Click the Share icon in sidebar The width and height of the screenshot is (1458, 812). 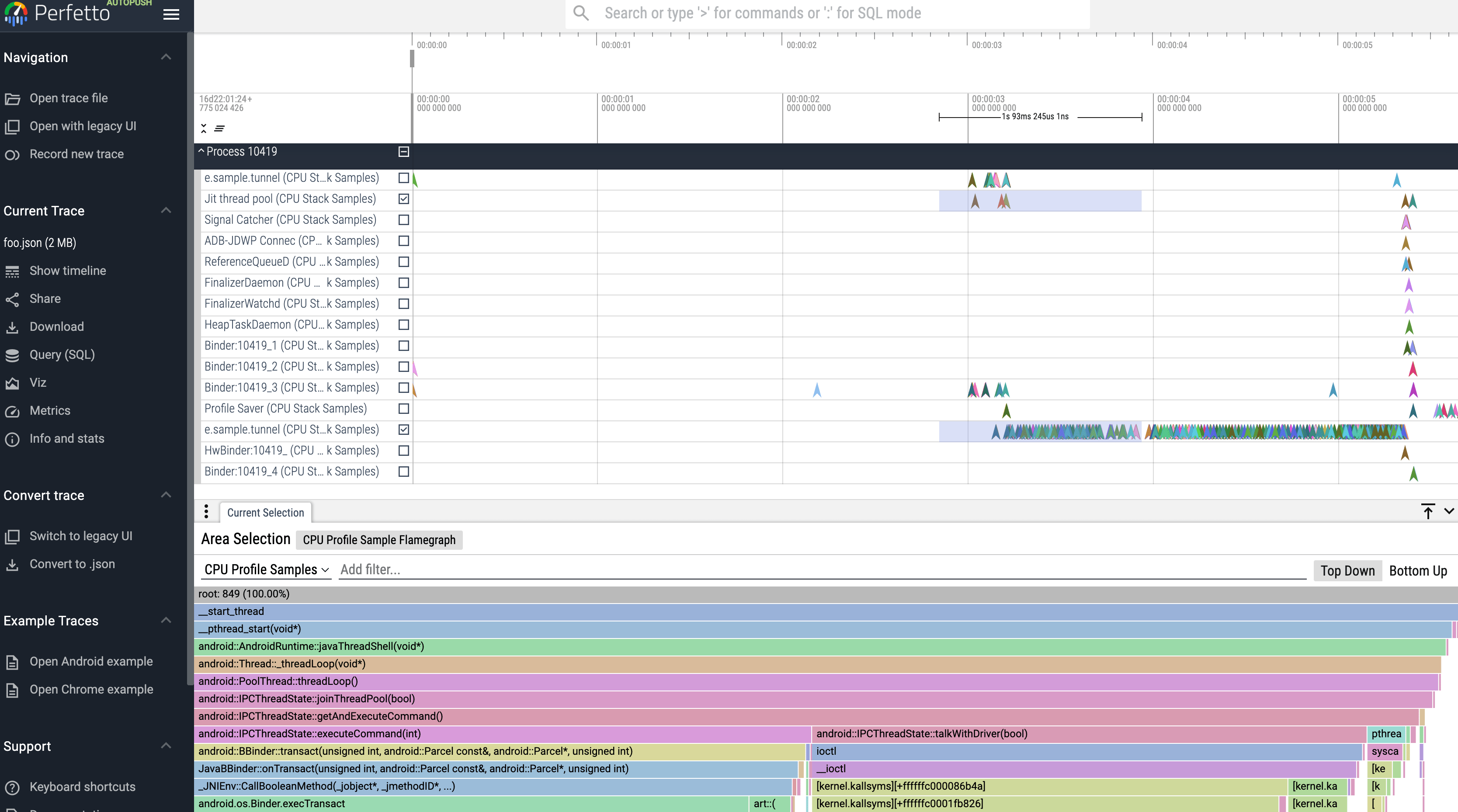12,299
